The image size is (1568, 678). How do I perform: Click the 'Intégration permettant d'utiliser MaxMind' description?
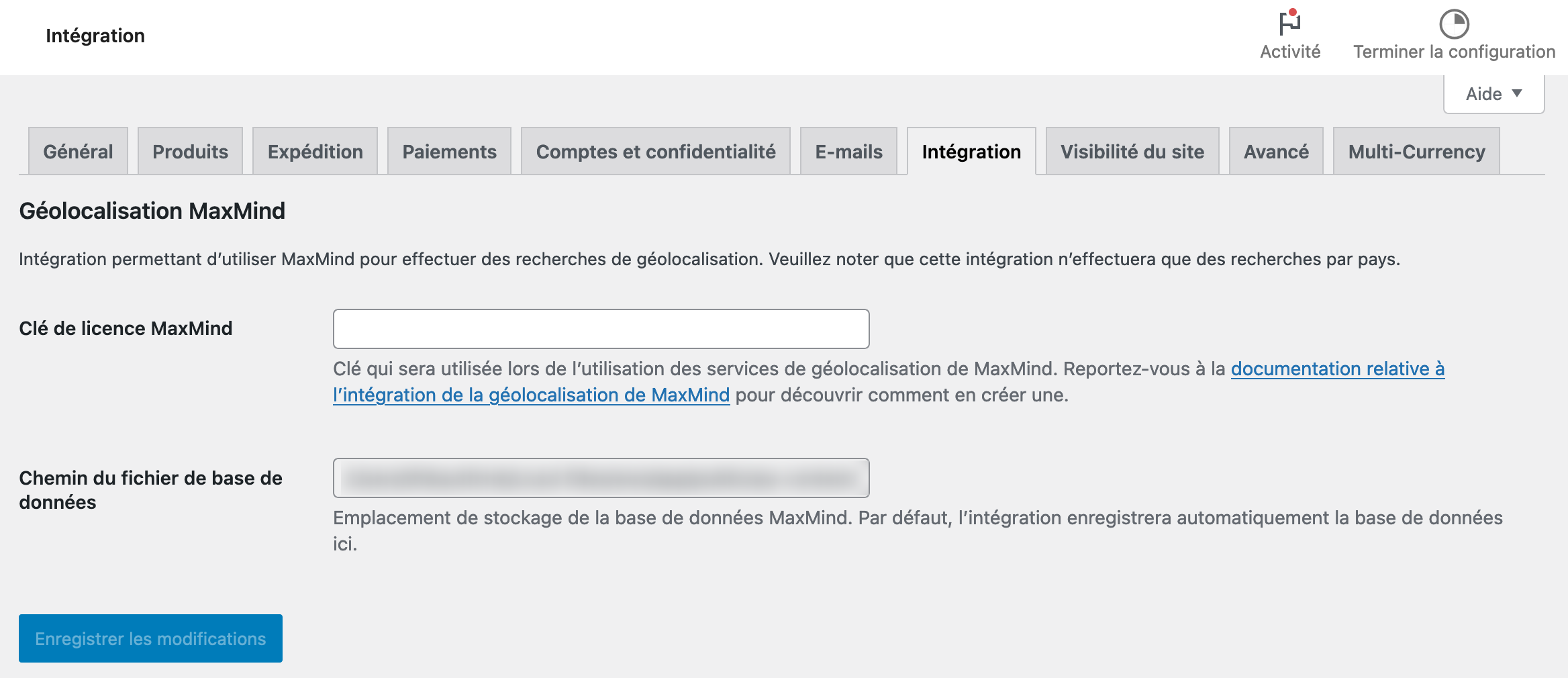coord(709,259)
